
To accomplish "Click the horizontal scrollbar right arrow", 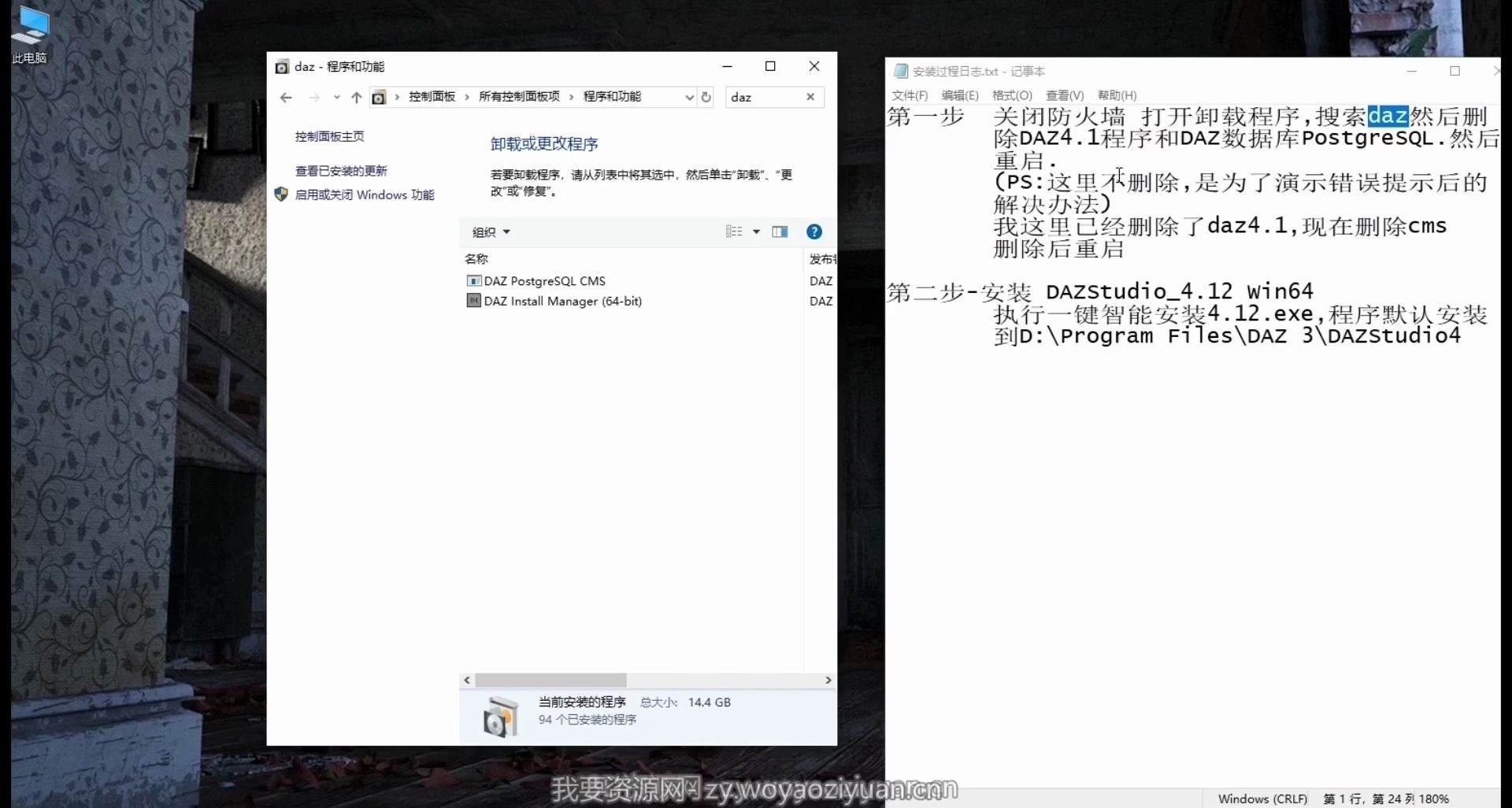I will [x=828, y=680].
